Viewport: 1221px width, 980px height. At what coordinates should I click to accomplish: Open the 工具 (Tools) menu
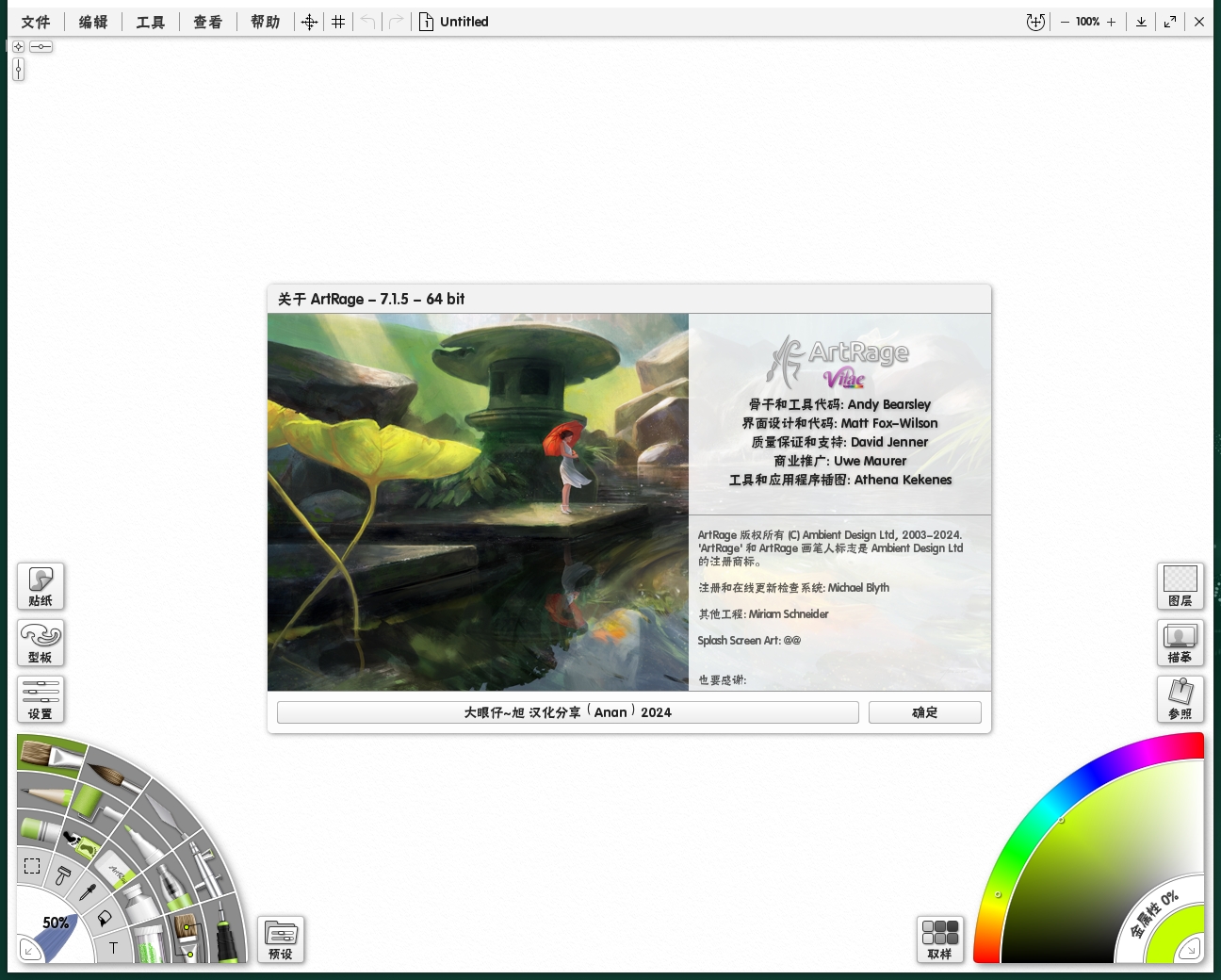click(151, 22)
